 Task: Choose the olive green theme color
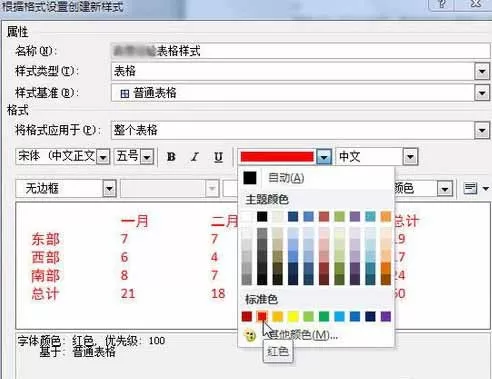tap(339, 216)
